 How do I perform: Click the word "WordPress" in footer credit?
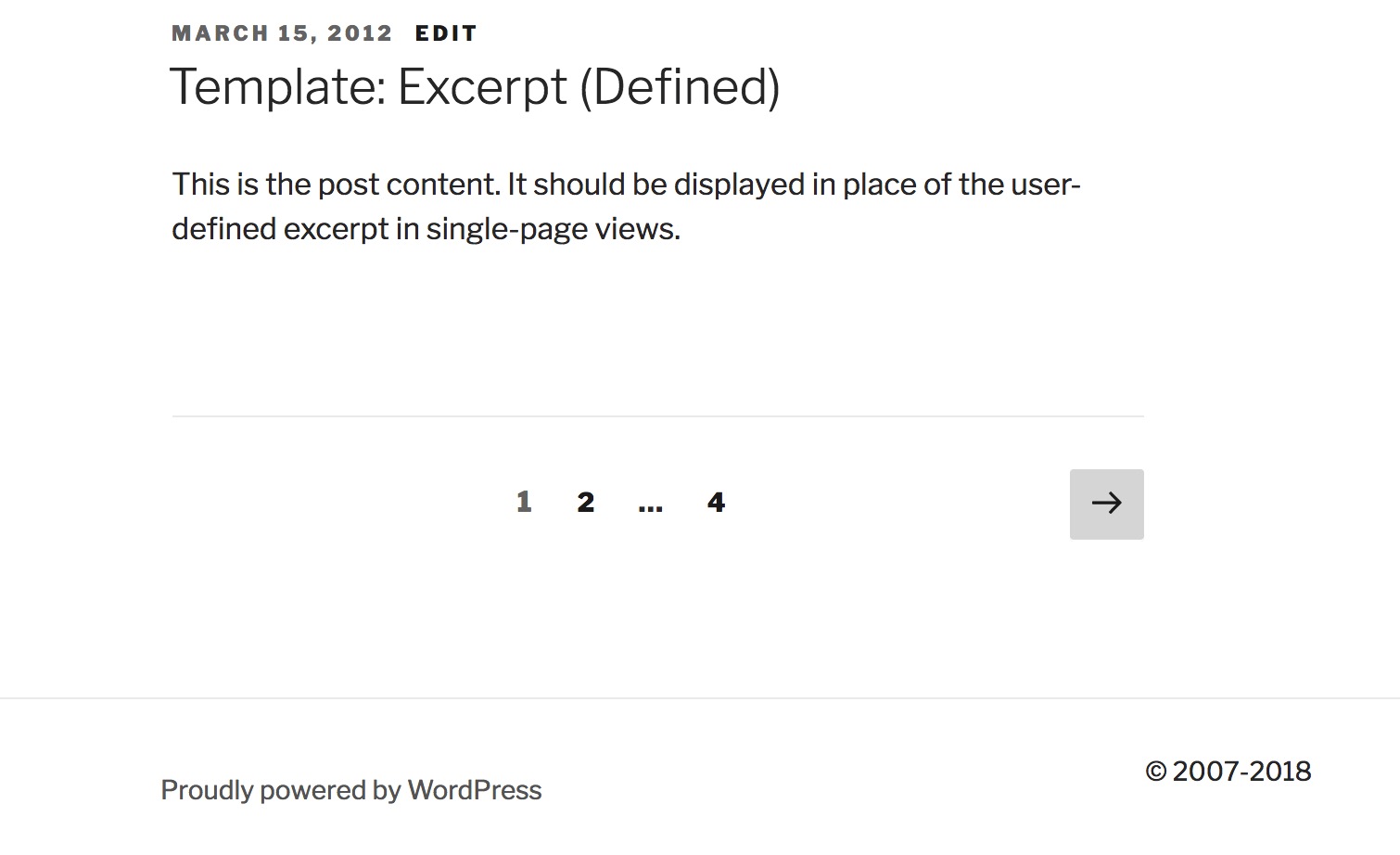point(475,790)
